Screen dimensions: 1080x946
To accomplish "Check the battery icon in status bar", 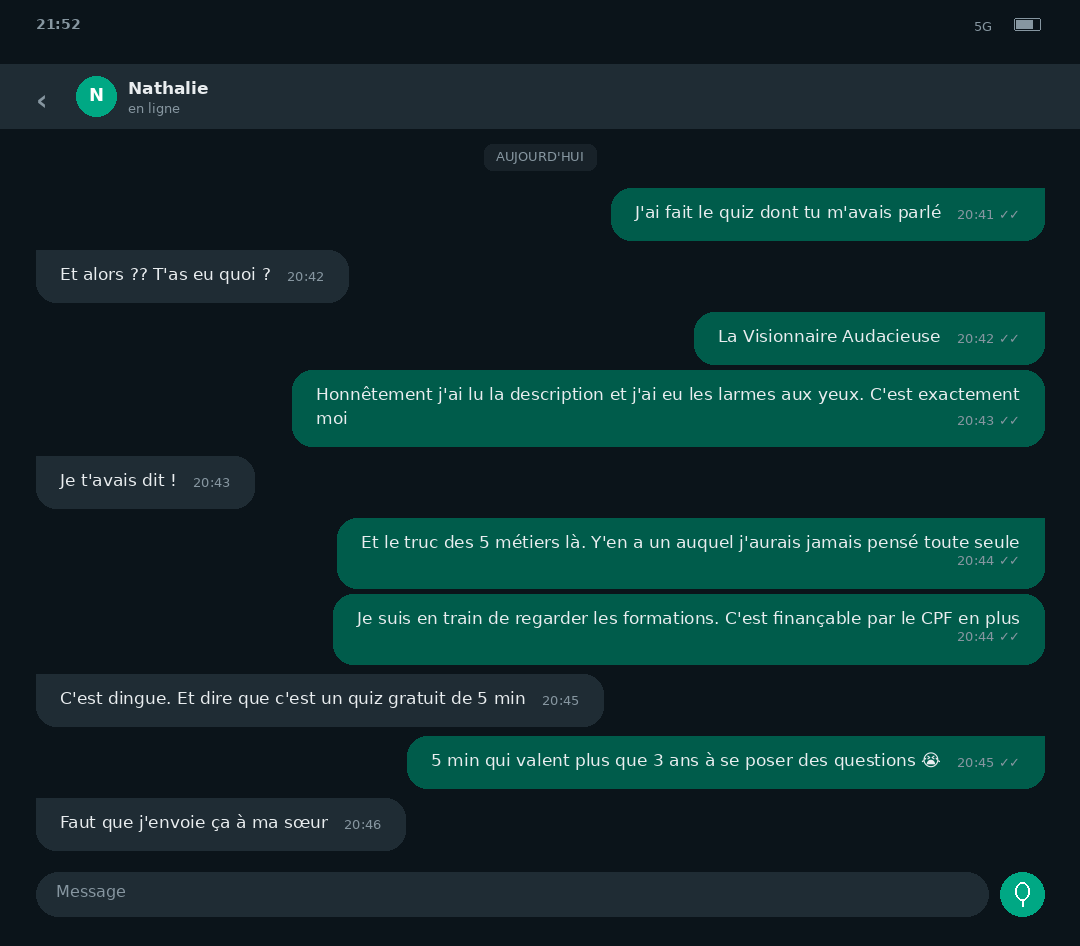I will pos(1027,25).
